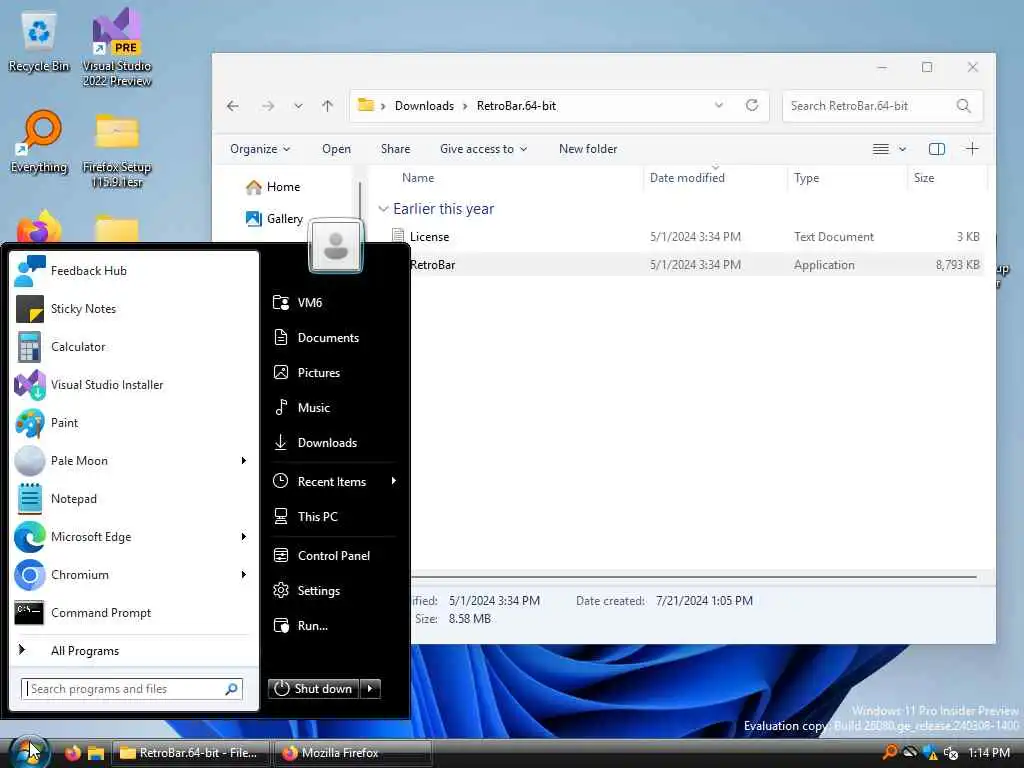Create New folder
Viewport: 1024px width, 768px height.
[x=588, y=149]
